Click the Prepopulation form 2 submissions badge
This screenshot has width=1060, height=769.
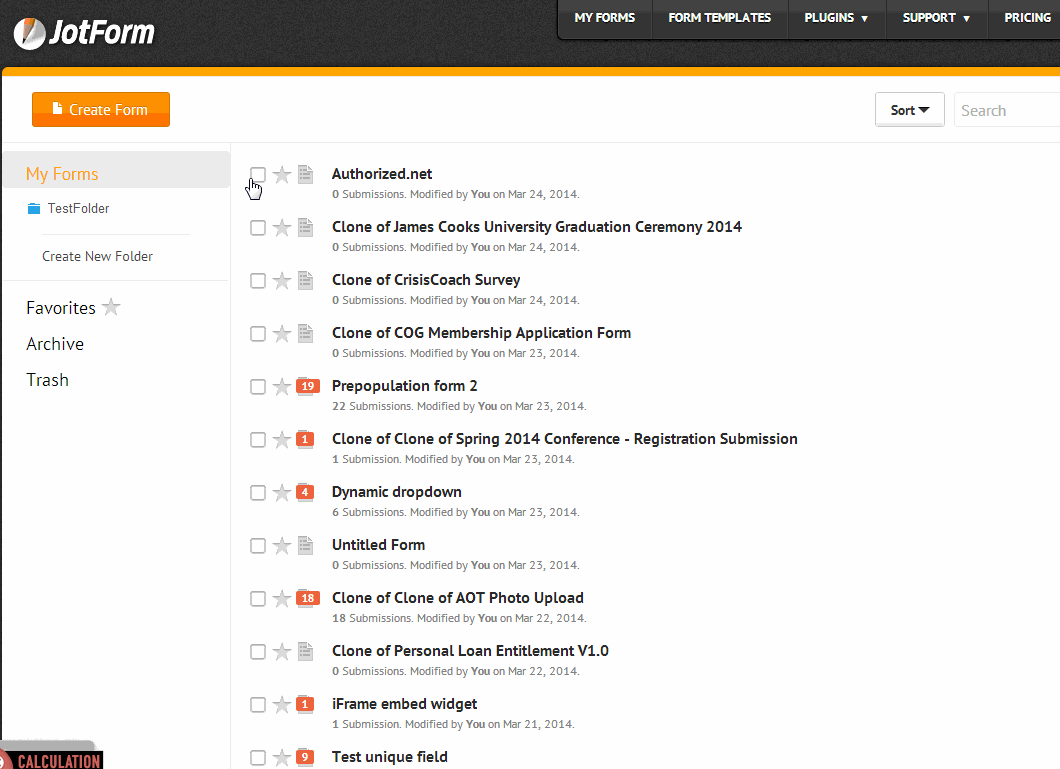307,386
